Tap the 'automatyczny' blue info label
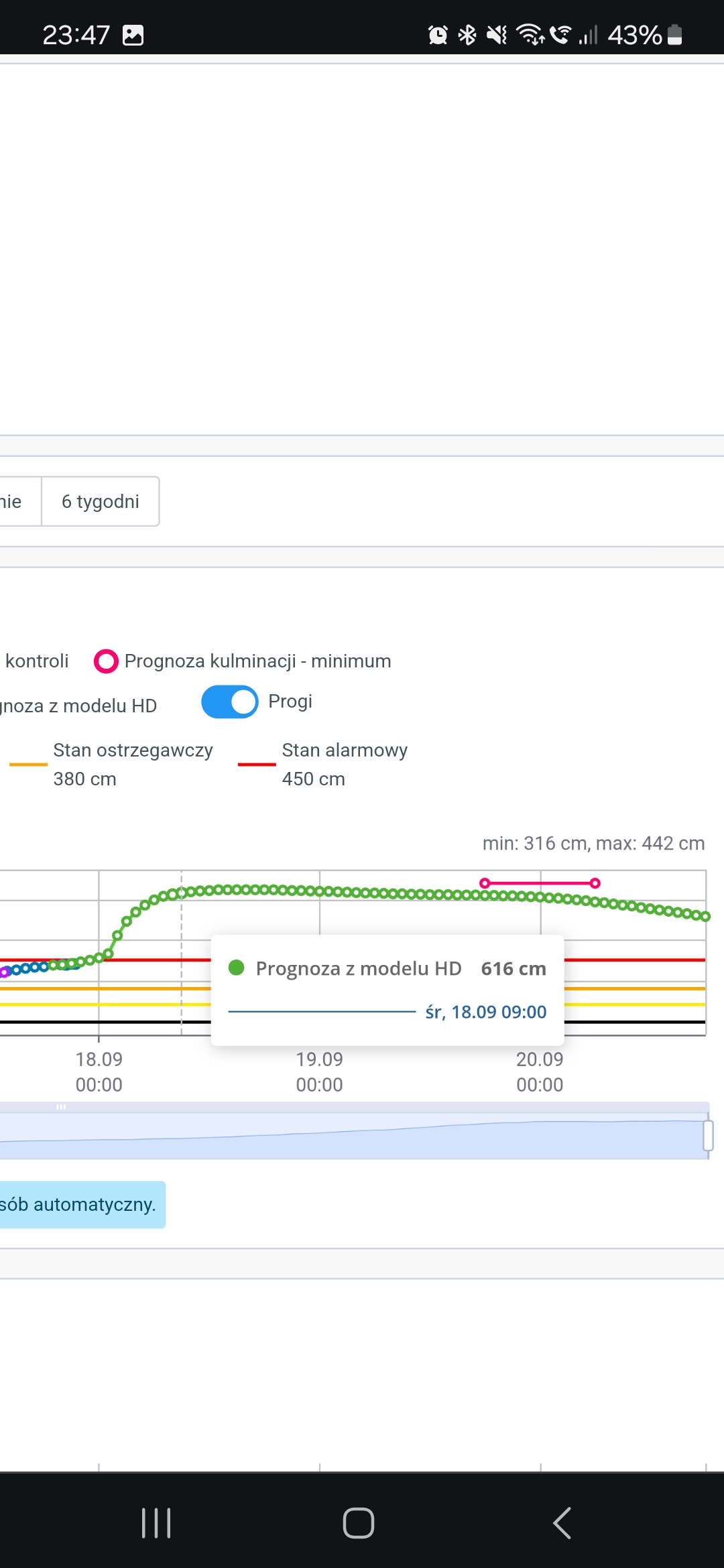Image resolution: width=724 pixels, height=1568 pixels. click(79, 1205)
